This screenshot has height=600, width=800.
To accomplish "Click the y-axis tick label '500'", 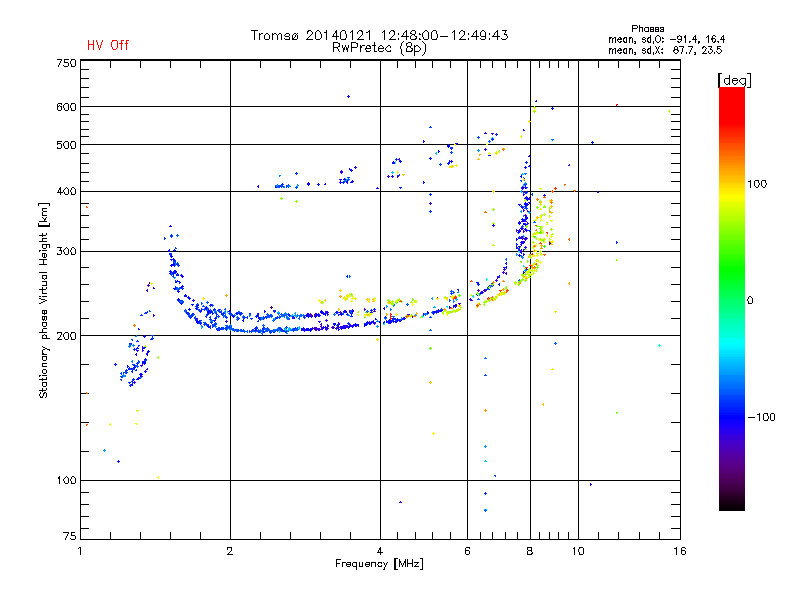I will [x=66, y=145].
